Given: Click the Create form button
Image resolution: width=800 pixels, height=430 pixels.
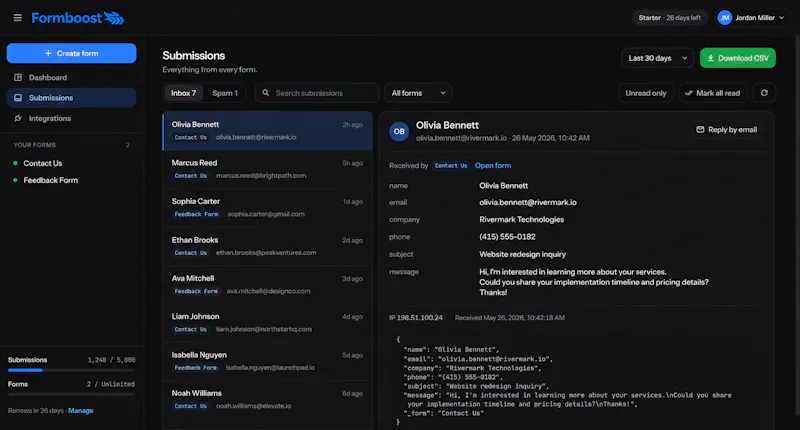Looking at the screenshot, I should pos(71,53).
